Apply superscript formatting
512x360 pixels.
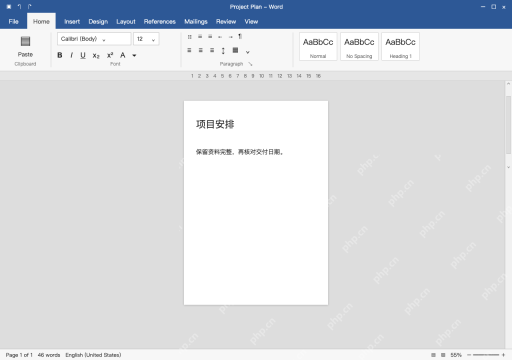[x=110, y=55]
